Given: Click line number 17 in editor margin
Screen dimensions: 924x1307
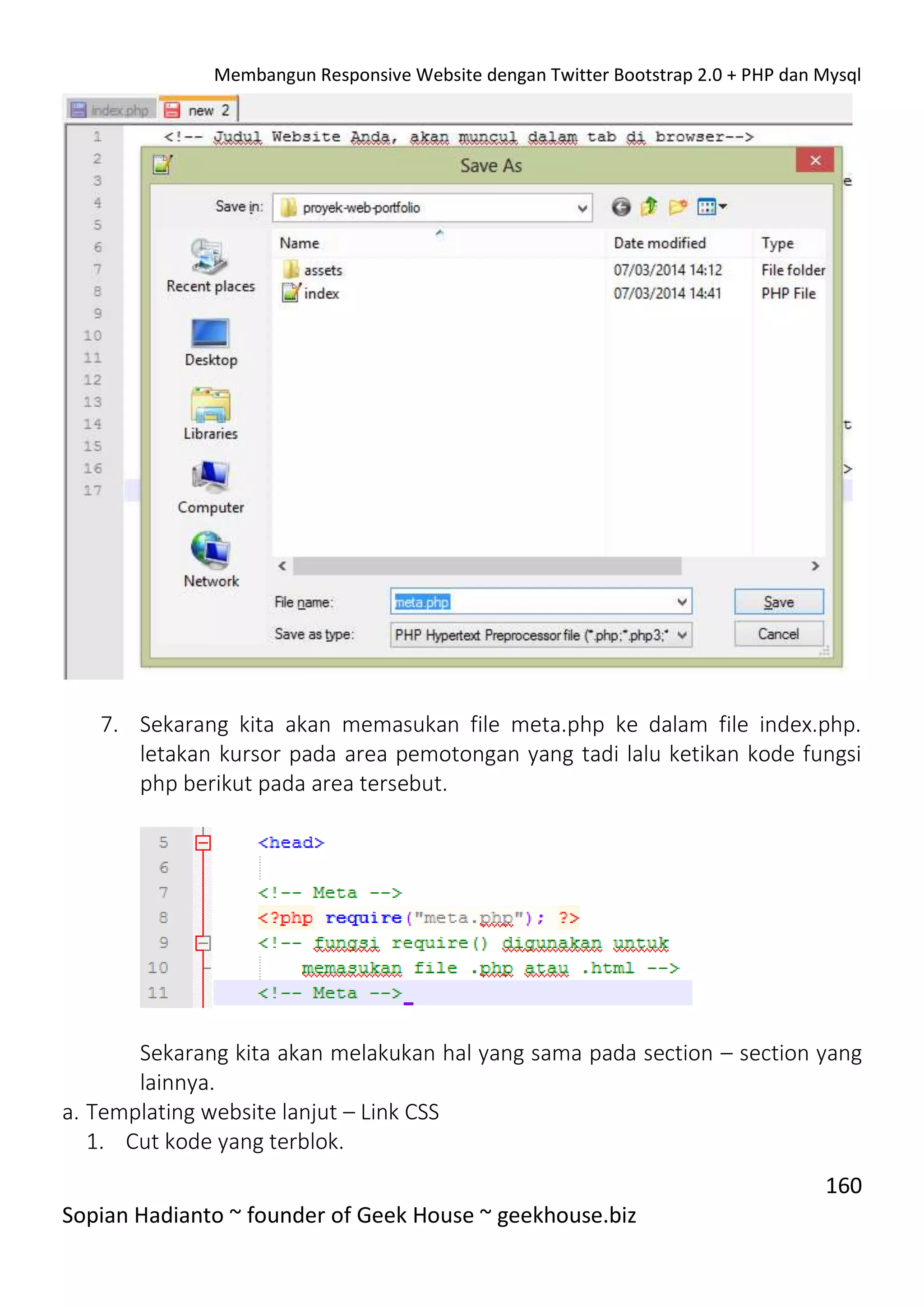Looking at the screenshot, I should (93, 490).
